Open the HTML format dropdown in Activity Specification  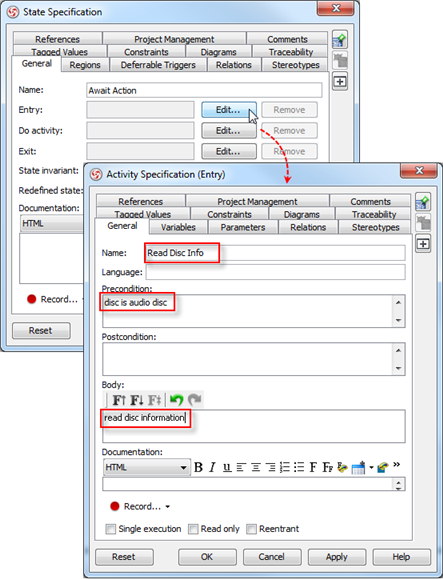click(x=147, y=467)
